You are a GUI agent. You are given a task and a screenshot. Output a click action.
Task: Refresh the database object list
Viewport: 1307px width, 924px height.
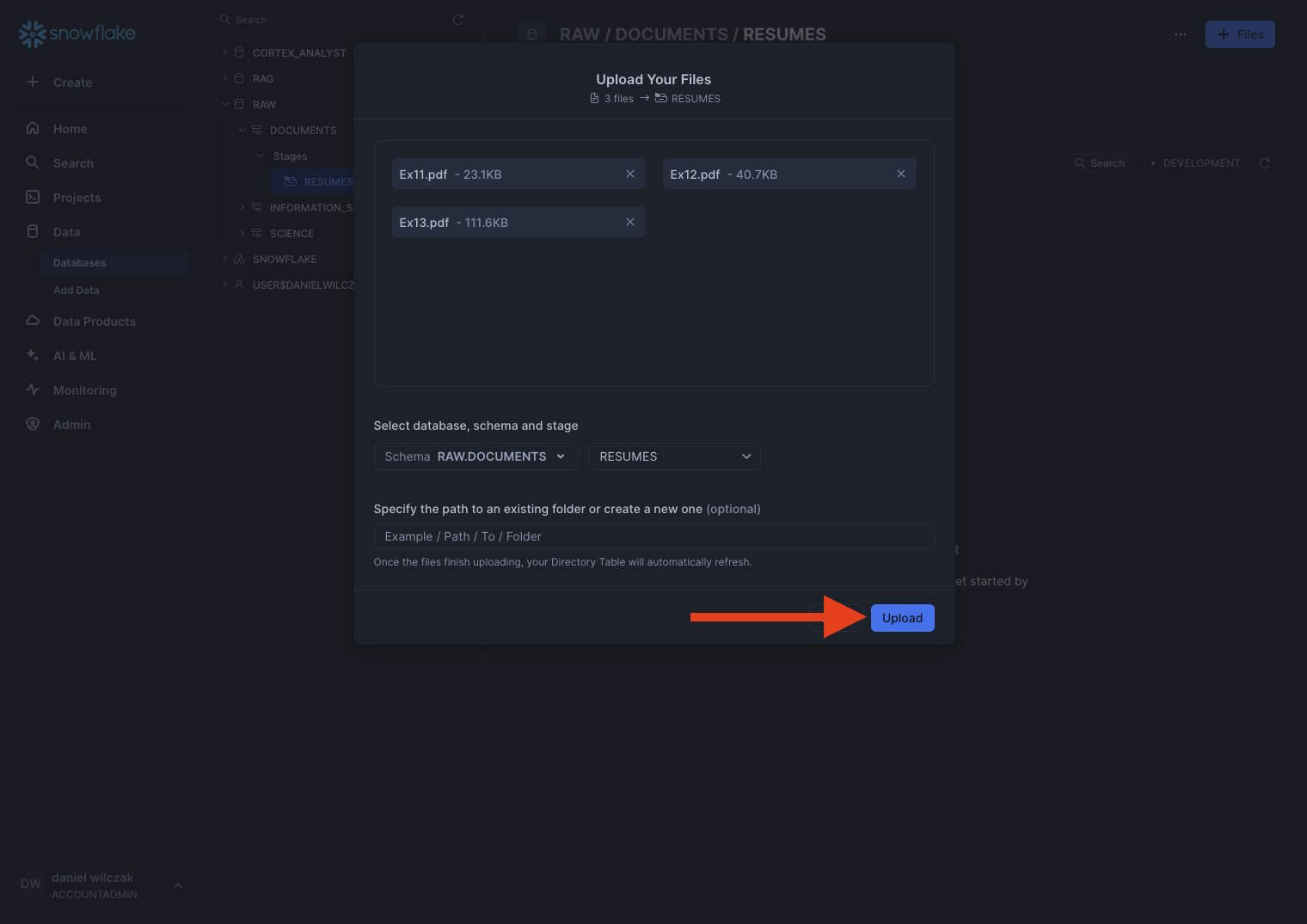tap(458, 20)
